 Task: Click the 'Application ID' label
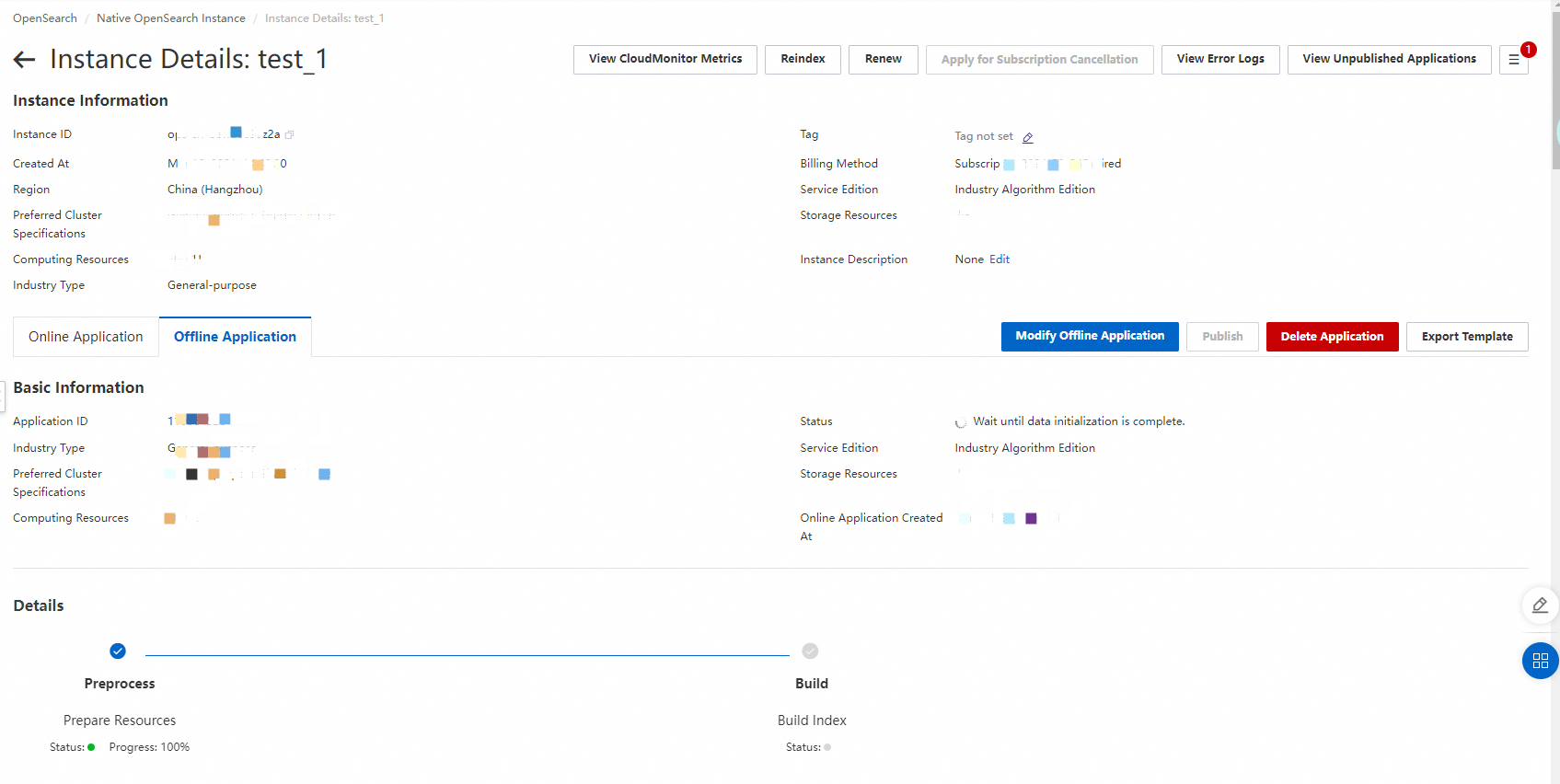click(x=51, y=421)
